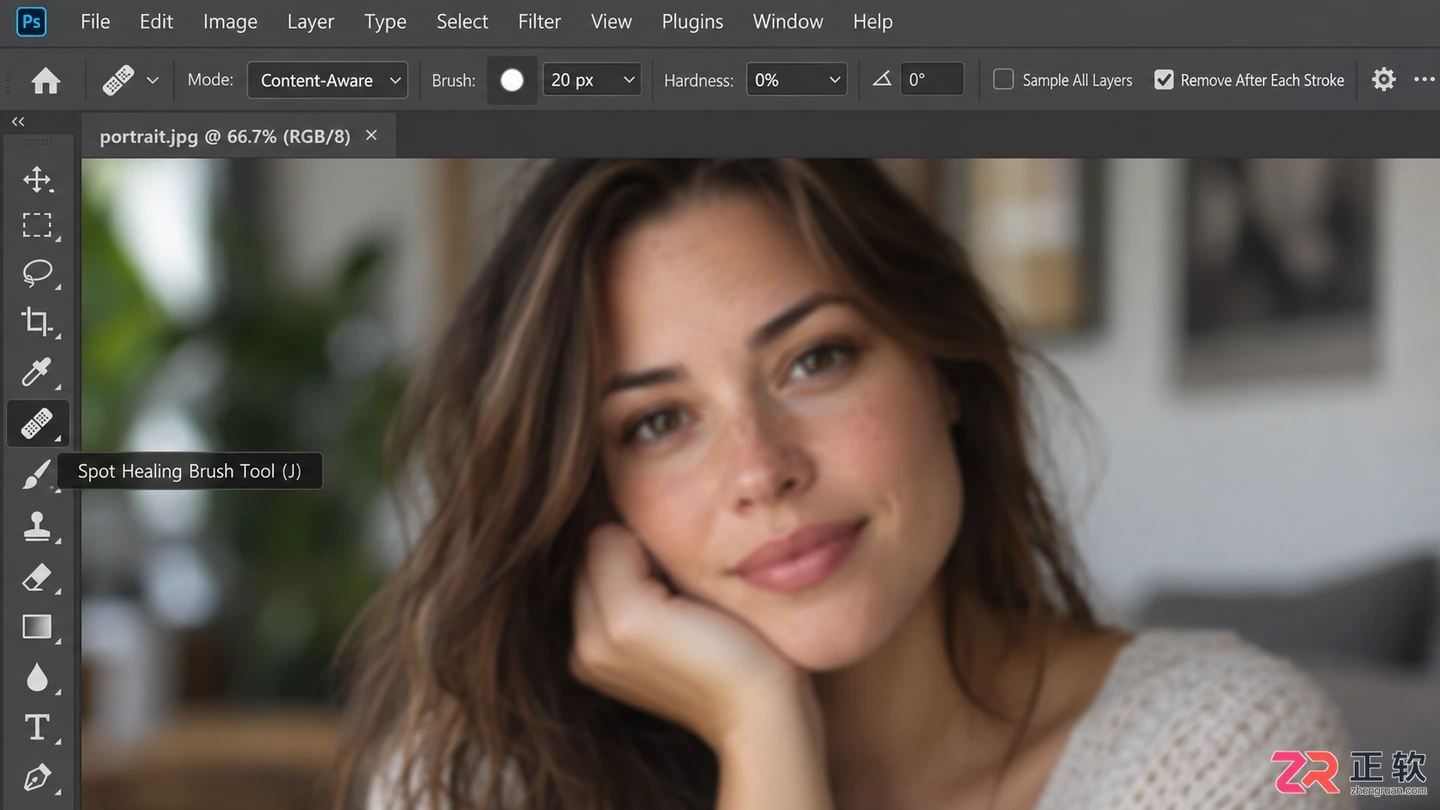The width and height of the screenshot is (1440, 810).
Task: Select the Eraser tool
Action: tap(37, 577)
